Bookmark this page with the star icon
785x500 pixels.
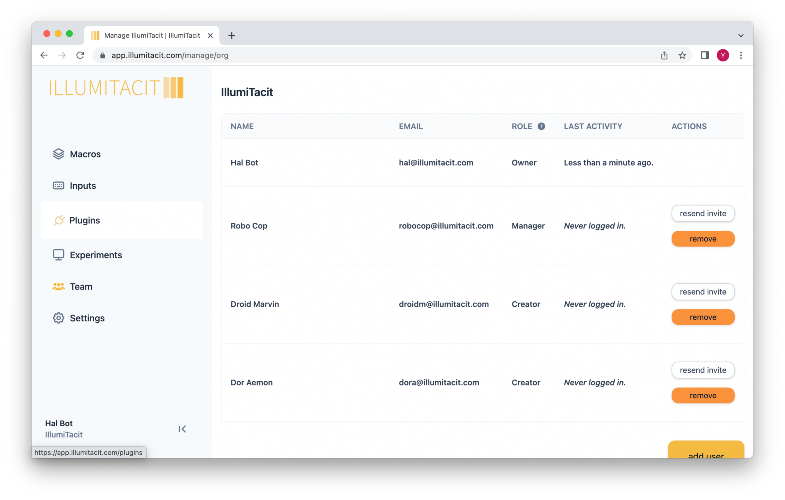[682, 55]
